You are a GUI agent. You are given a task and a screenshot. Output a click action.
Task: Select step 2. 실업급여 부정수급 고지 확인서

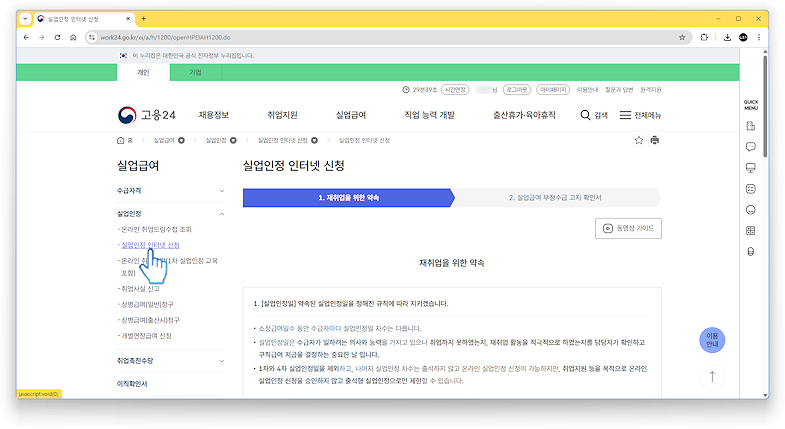[555, 198]
